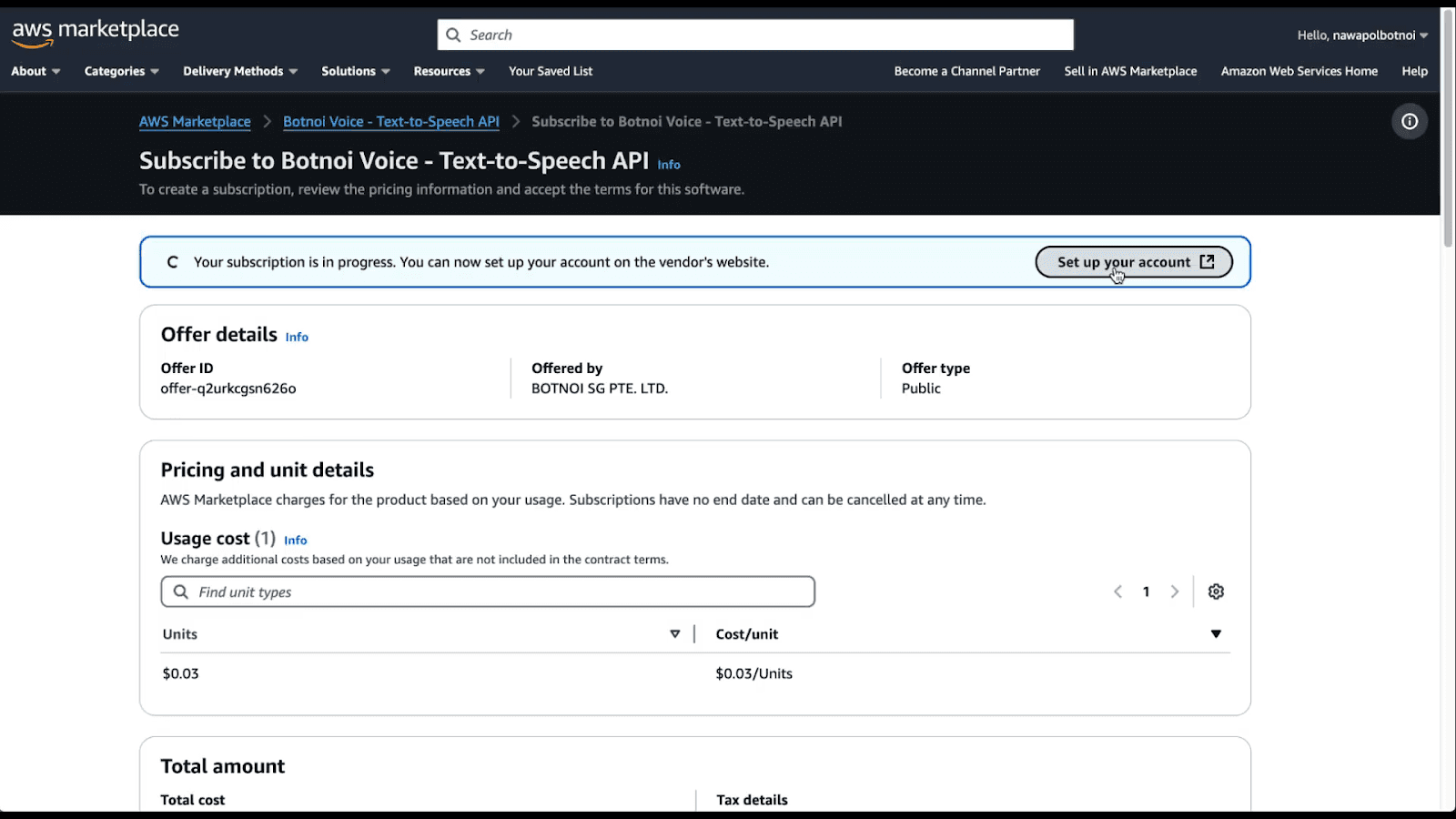
Task: Expand the Delivery Methods menu
Action: pos(240,71)
